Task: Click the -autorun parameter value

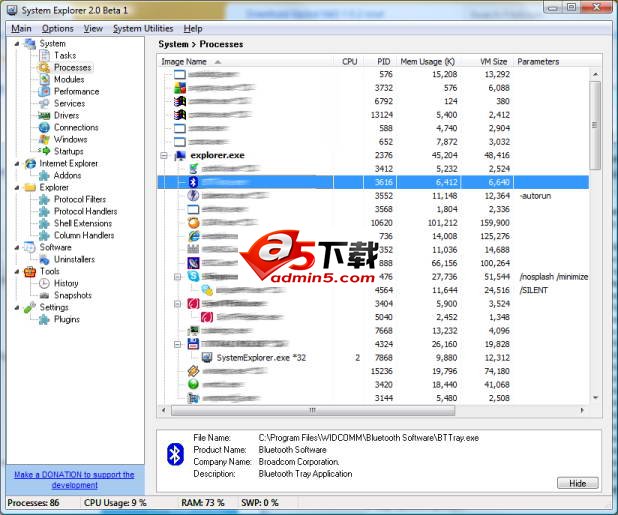Action: coord(535,196)
